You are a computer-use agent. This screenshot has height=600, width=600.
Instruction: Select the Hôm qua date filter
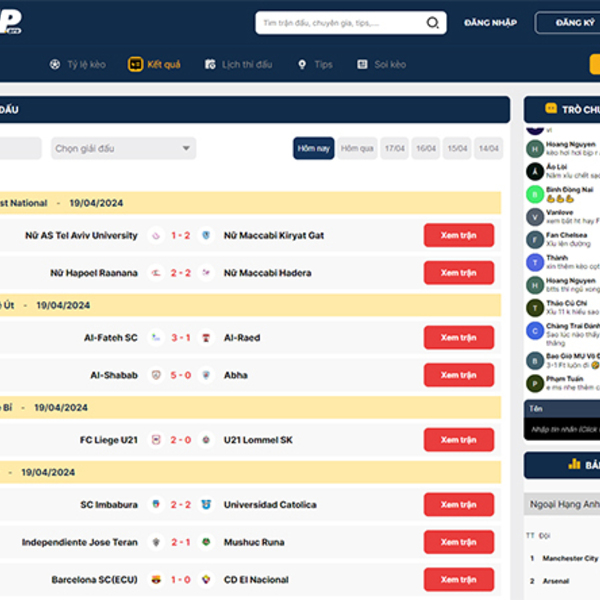click(x=357, y=148)
